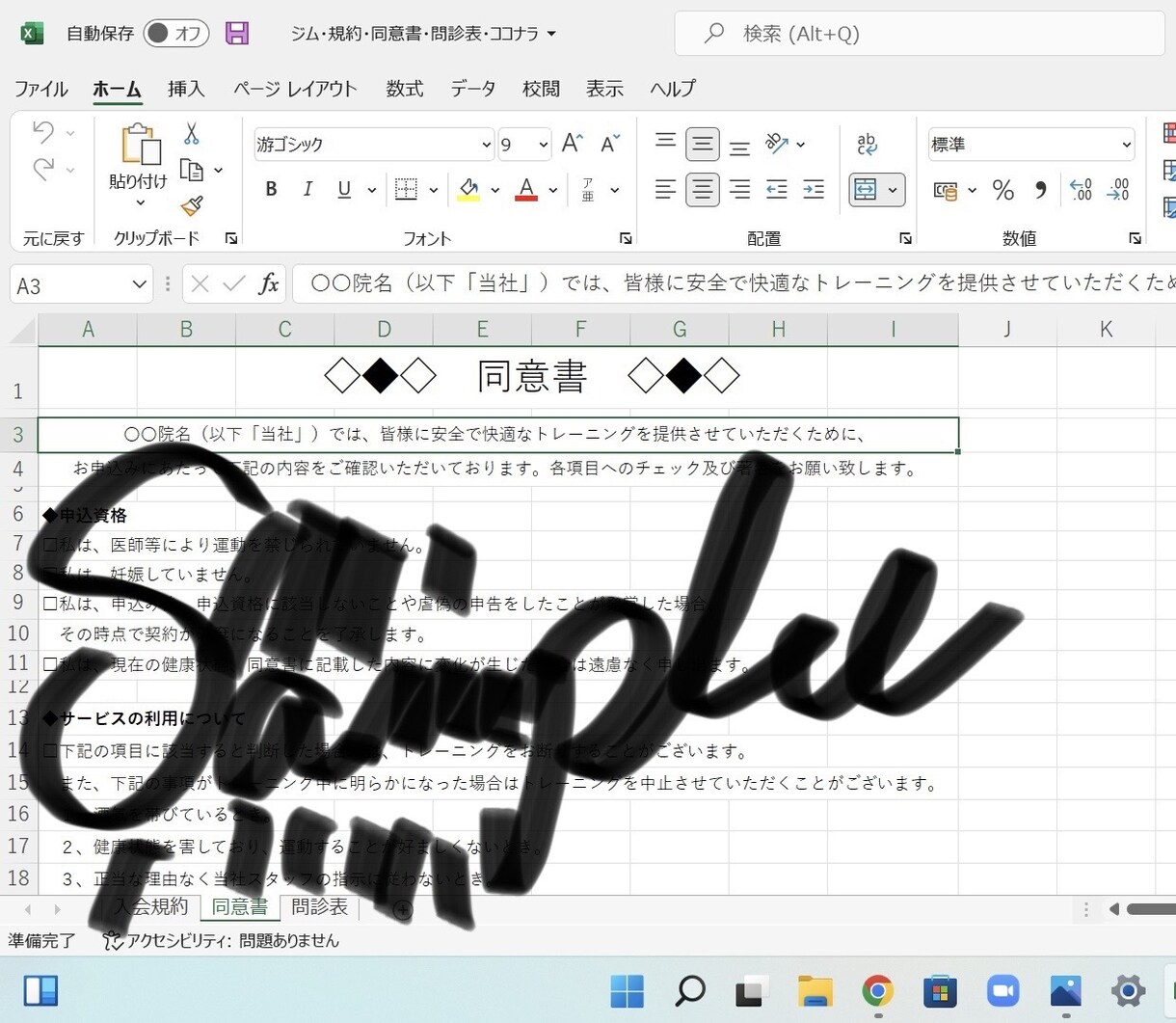This screenshot has height=1023, width=1176.
Task: Apply the Percent style icon
Action: [1003, 190]
